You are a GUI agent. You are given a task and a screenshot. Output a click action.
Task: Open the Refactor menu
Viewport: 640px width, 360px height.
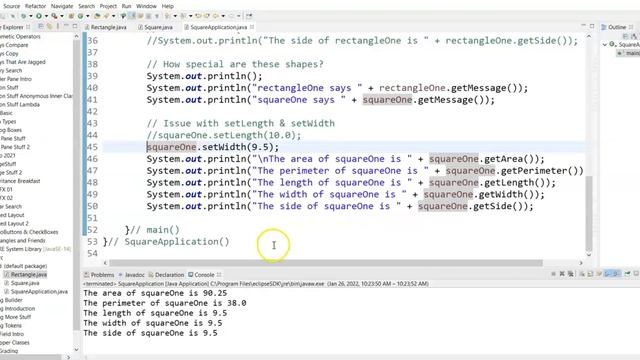tap(36, 6)
